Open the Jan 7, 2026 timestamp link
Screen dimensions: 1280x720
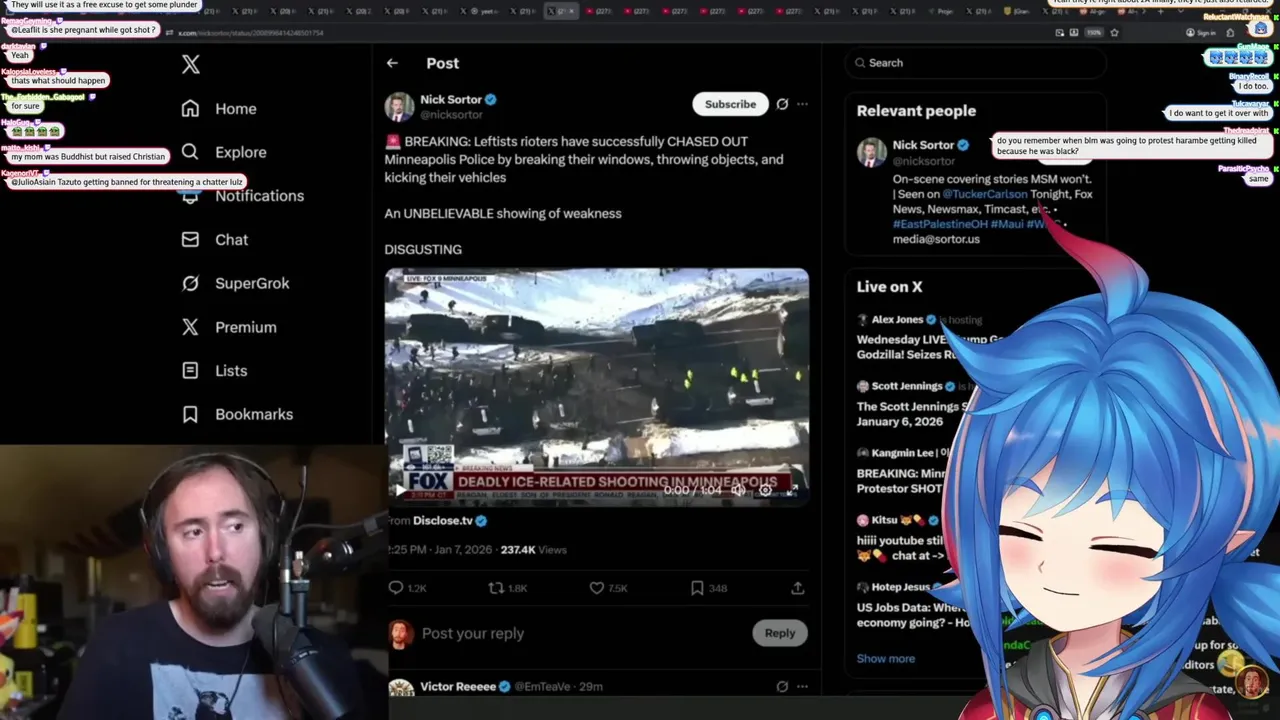pyautogui.click(x=439, y=550)
